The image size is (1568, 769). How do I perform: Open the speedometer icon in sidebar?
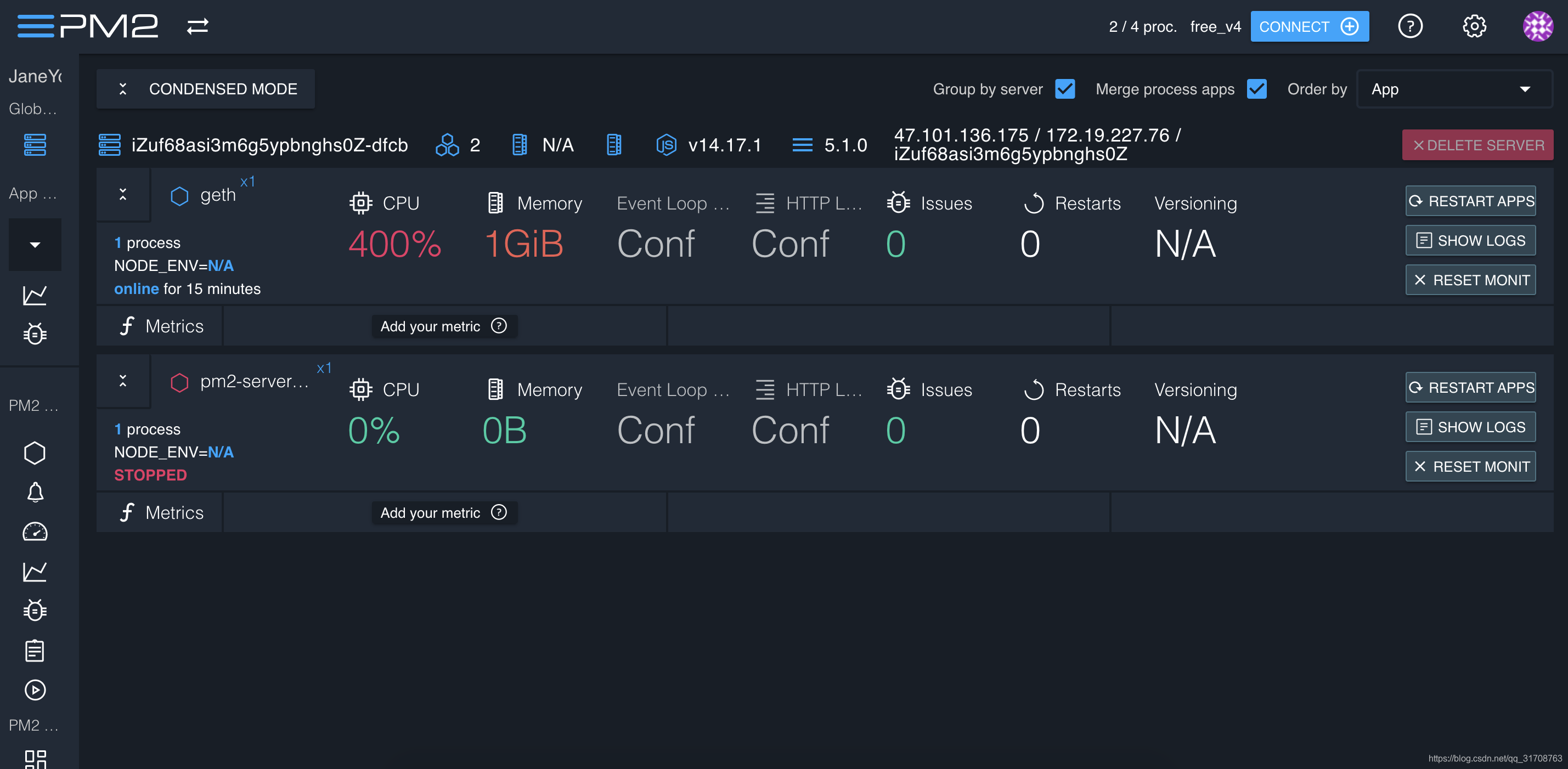tap(35, 531)
